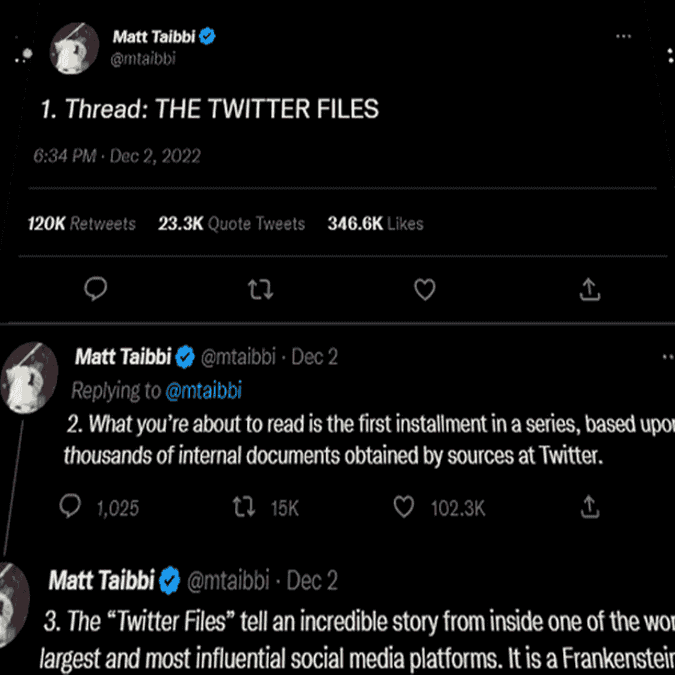Click Matt Taibbi name in top header
Screen dimensions: 675x675
coord(154,37)
